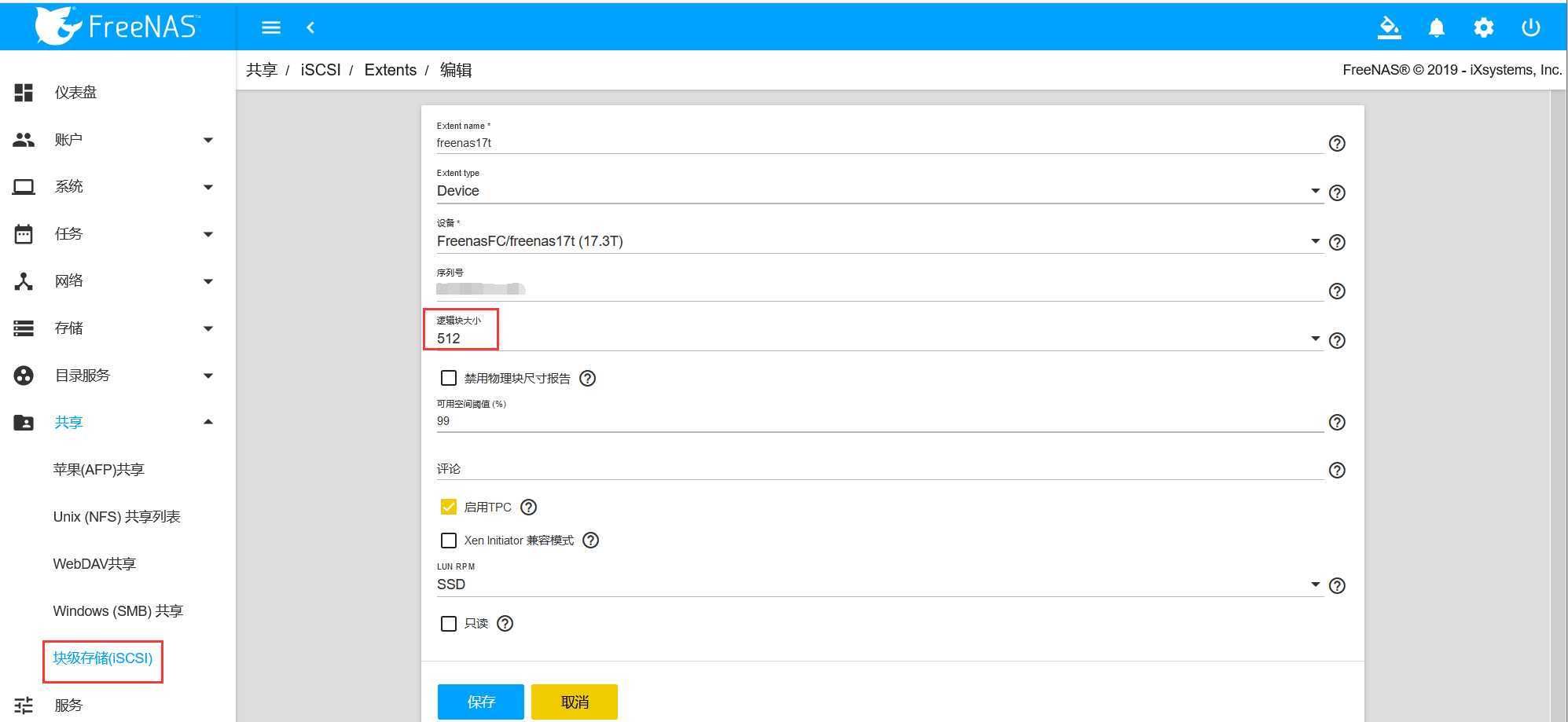Enable 禁用物理块尺寸报告 checkbox
Viewport: 1568px width, 722px height.
point(449,378)
